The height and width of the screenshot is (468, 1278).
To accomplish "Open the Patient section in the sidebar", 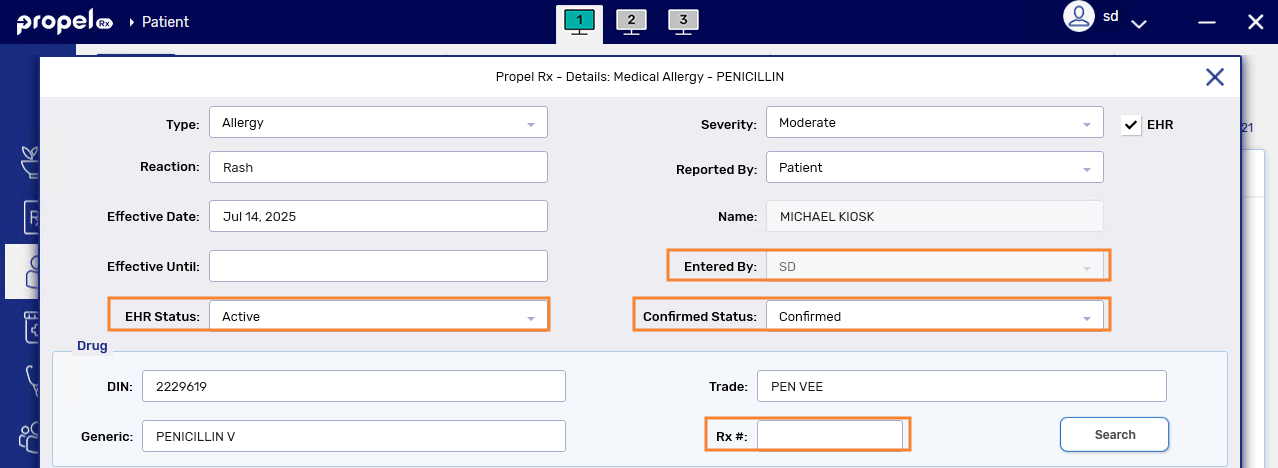I will coord(24,272).
